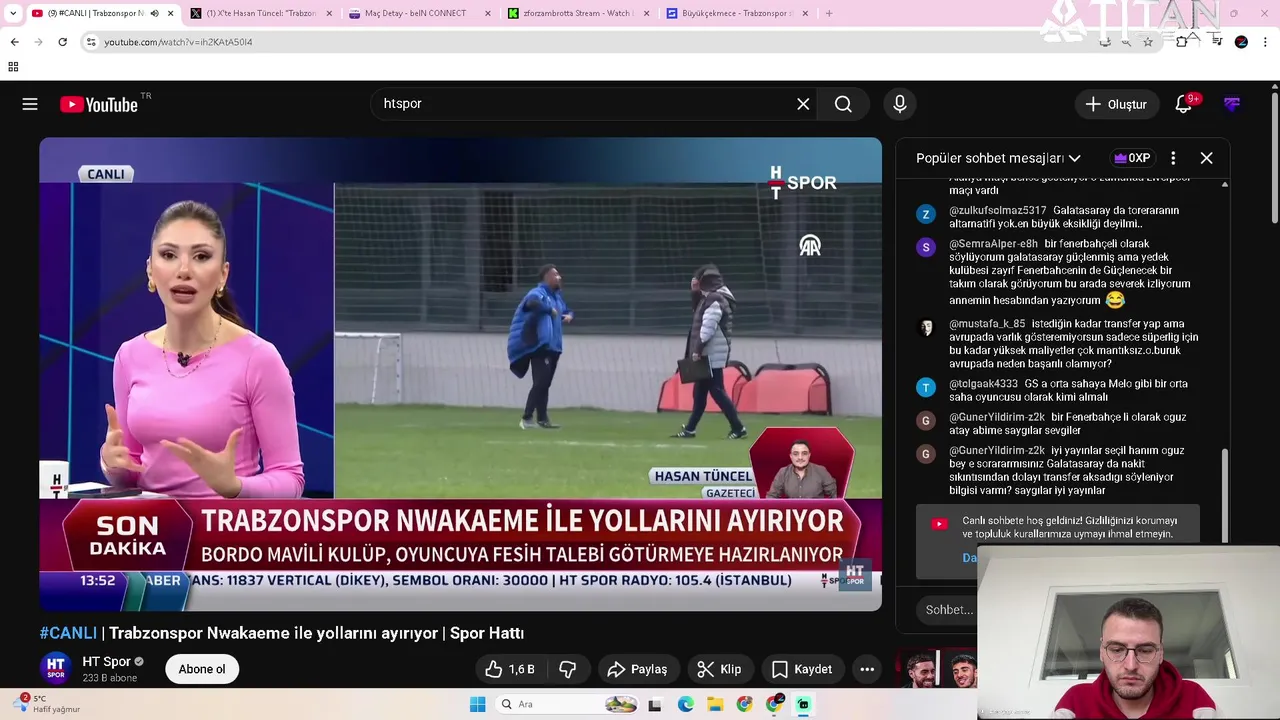Switch to the Maç Detay beIN CONNECT tab

[x=420, y=13]
